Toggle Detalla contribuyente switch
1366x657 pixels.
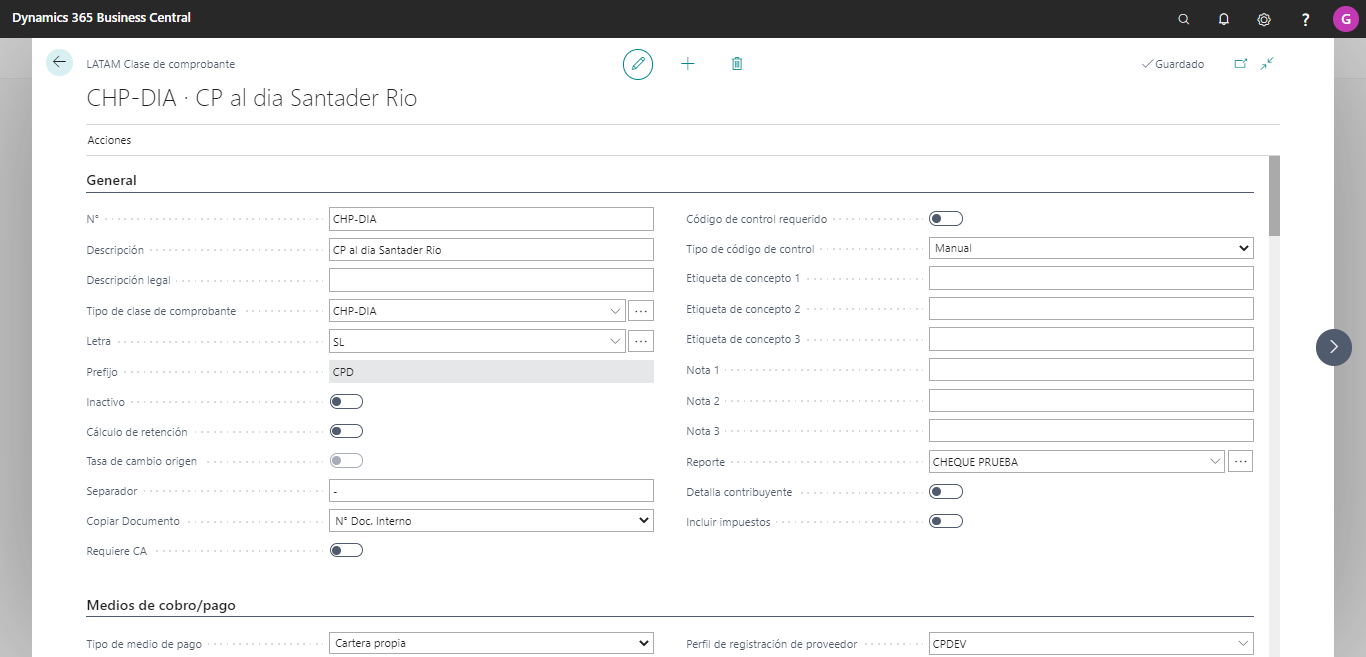[x=946, y=492]
